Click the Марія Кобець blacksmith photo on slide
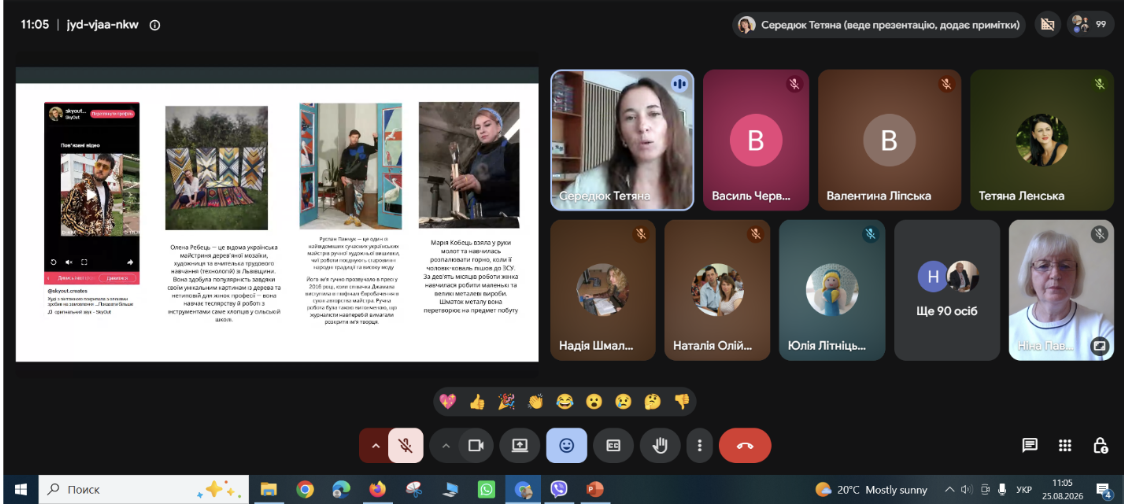The image size is (1124, 504). (470, 165)
